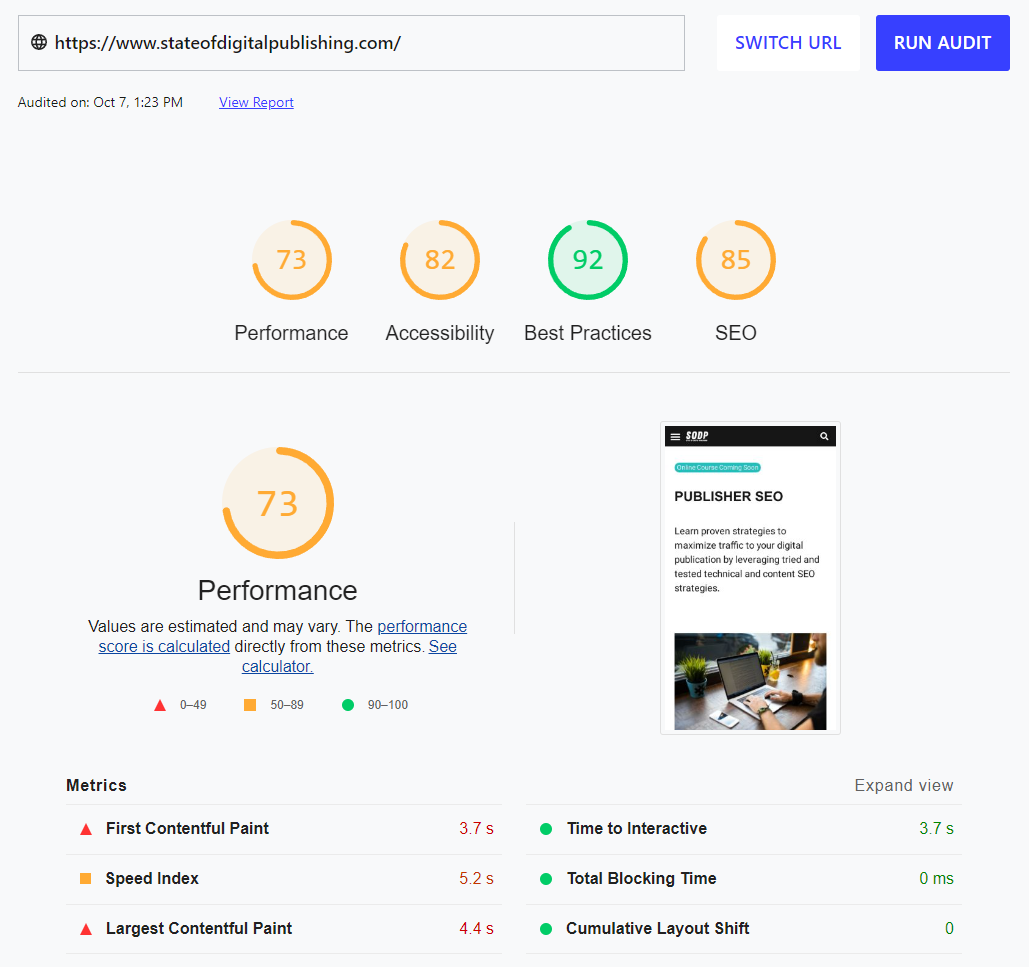Click the SWITCH URL button
Screen dimensions: 1029x967
(x=788, y=43)
